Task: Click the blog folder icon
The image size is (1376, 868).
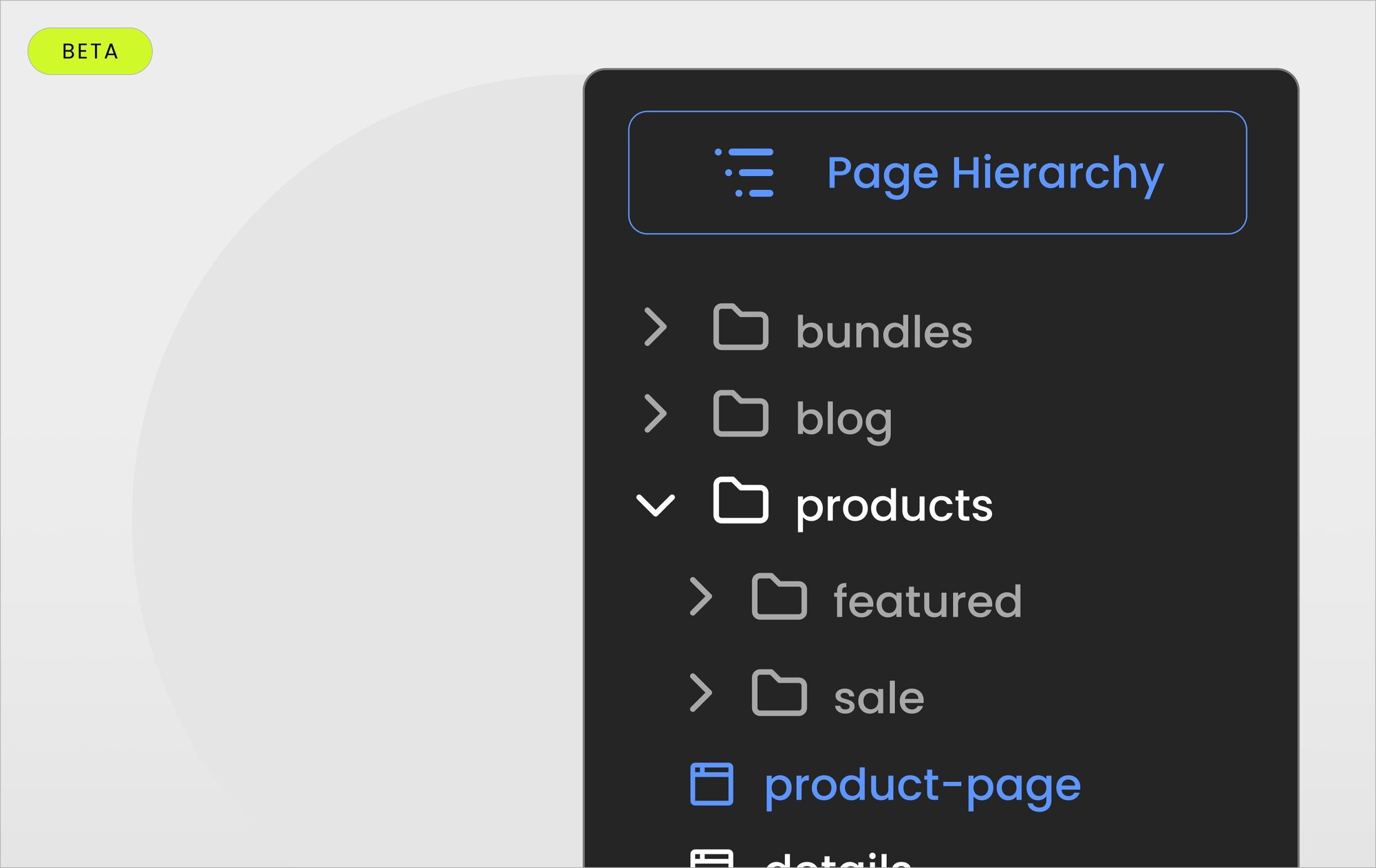Action: (740, 413)
